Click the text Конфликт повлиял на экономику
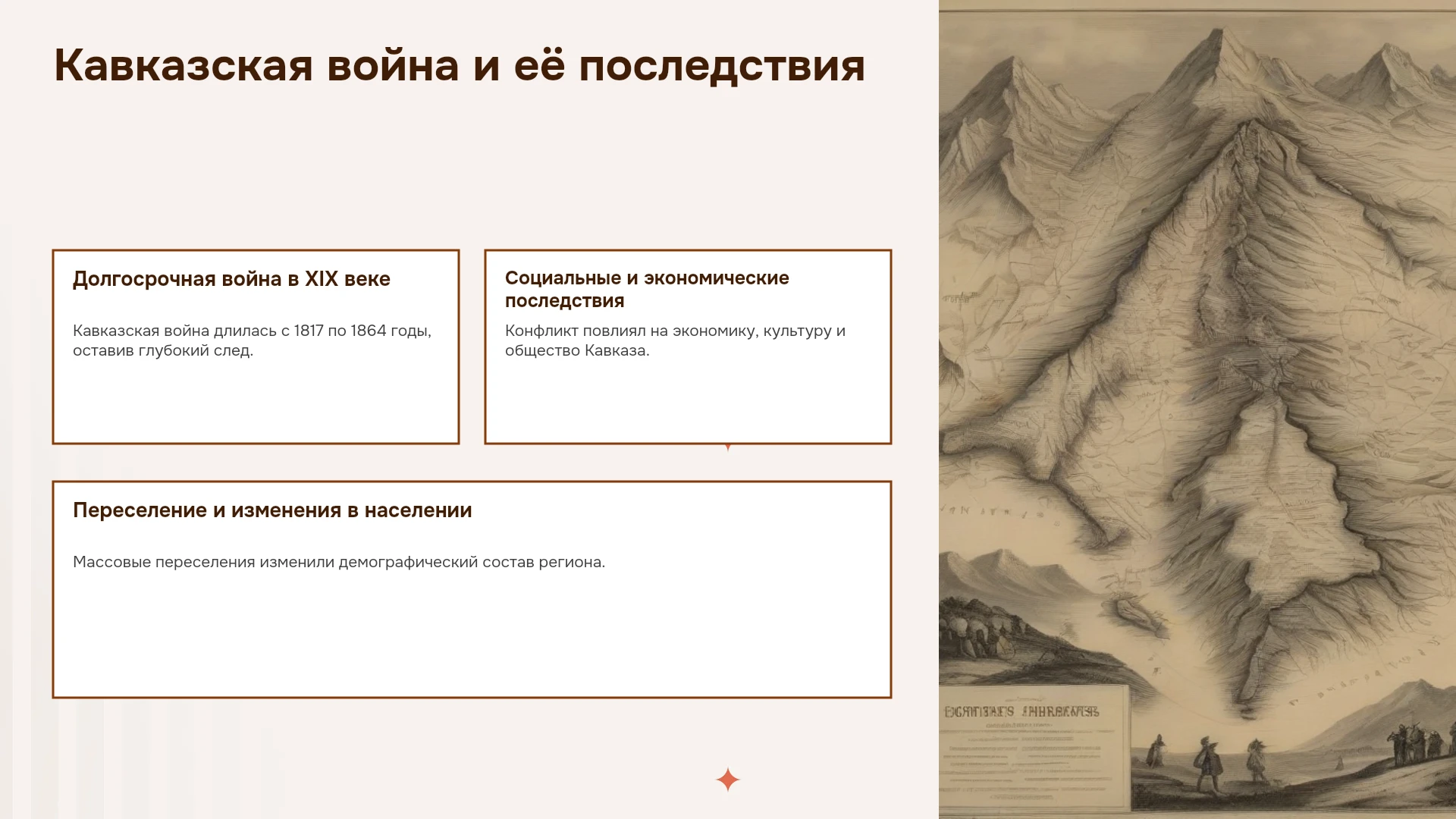Screen dimensions: 1456x819 [675, 340]
